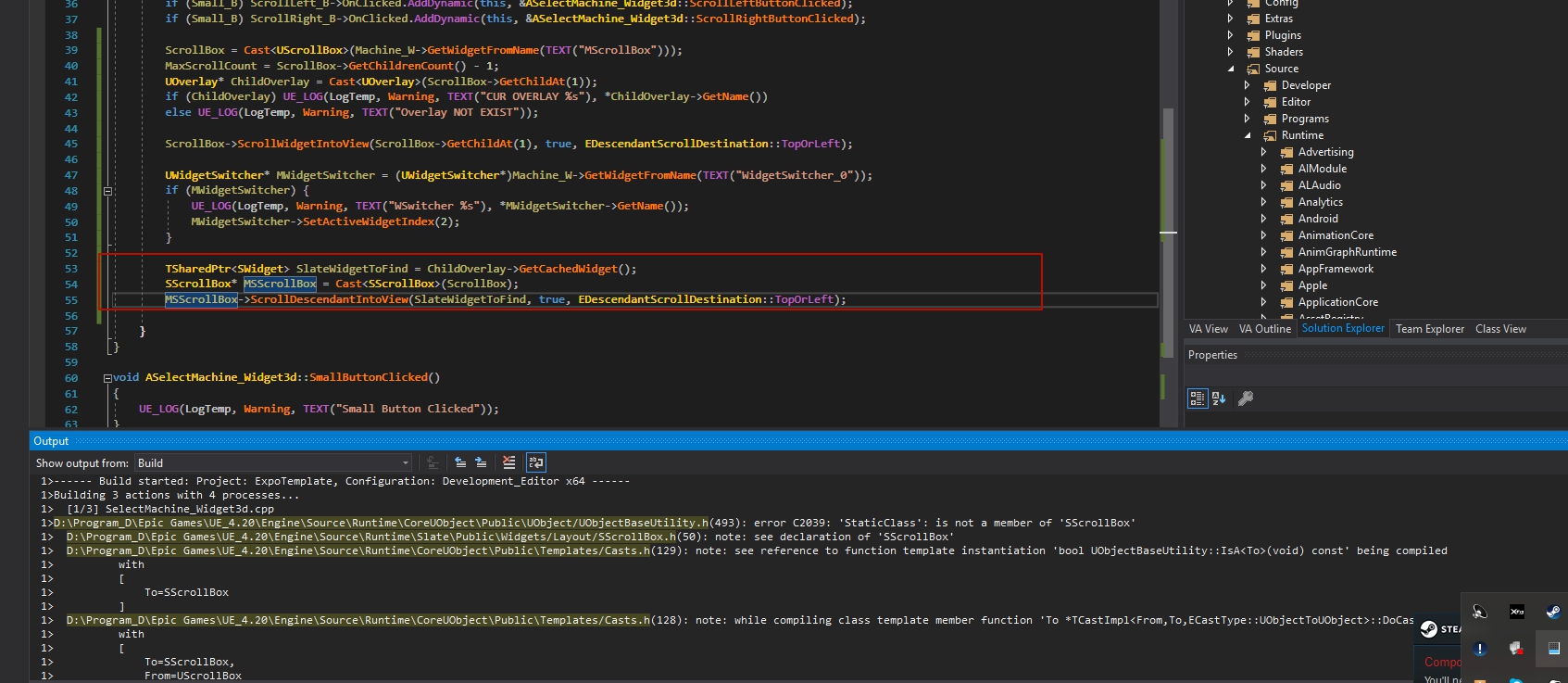Collapse the Runtime folder
Screen dimensions: 1568x683
tap(1248, 135)
